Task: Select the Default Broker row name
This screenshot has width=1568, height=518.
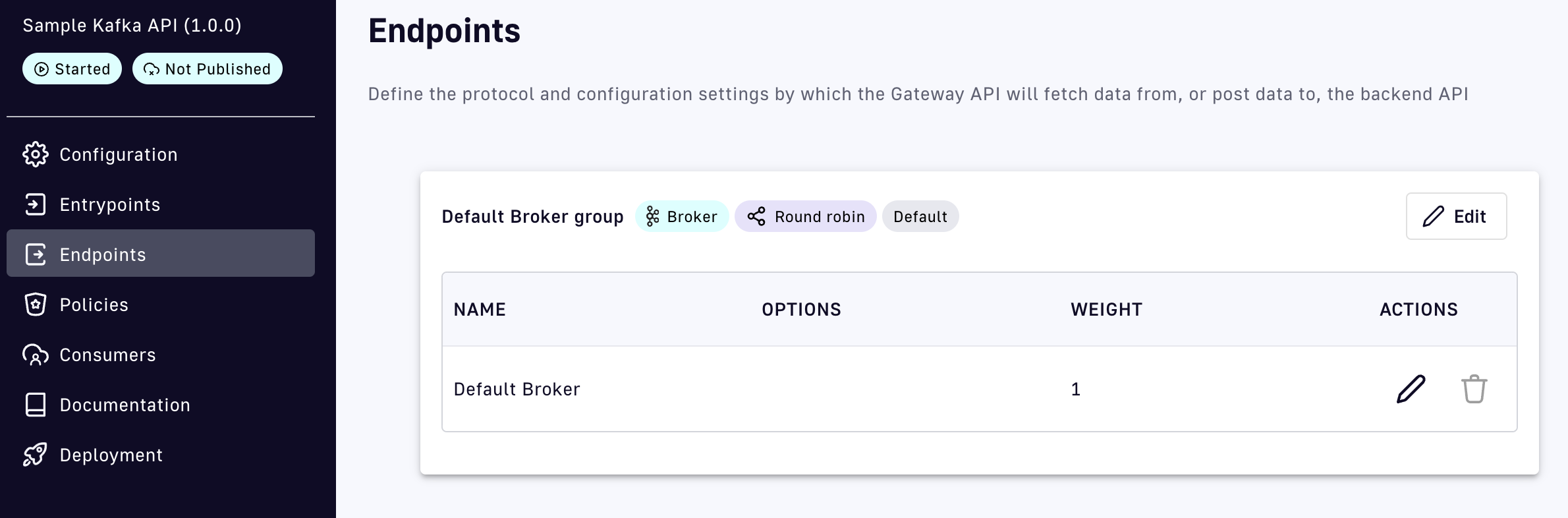Action: point(517,389)
